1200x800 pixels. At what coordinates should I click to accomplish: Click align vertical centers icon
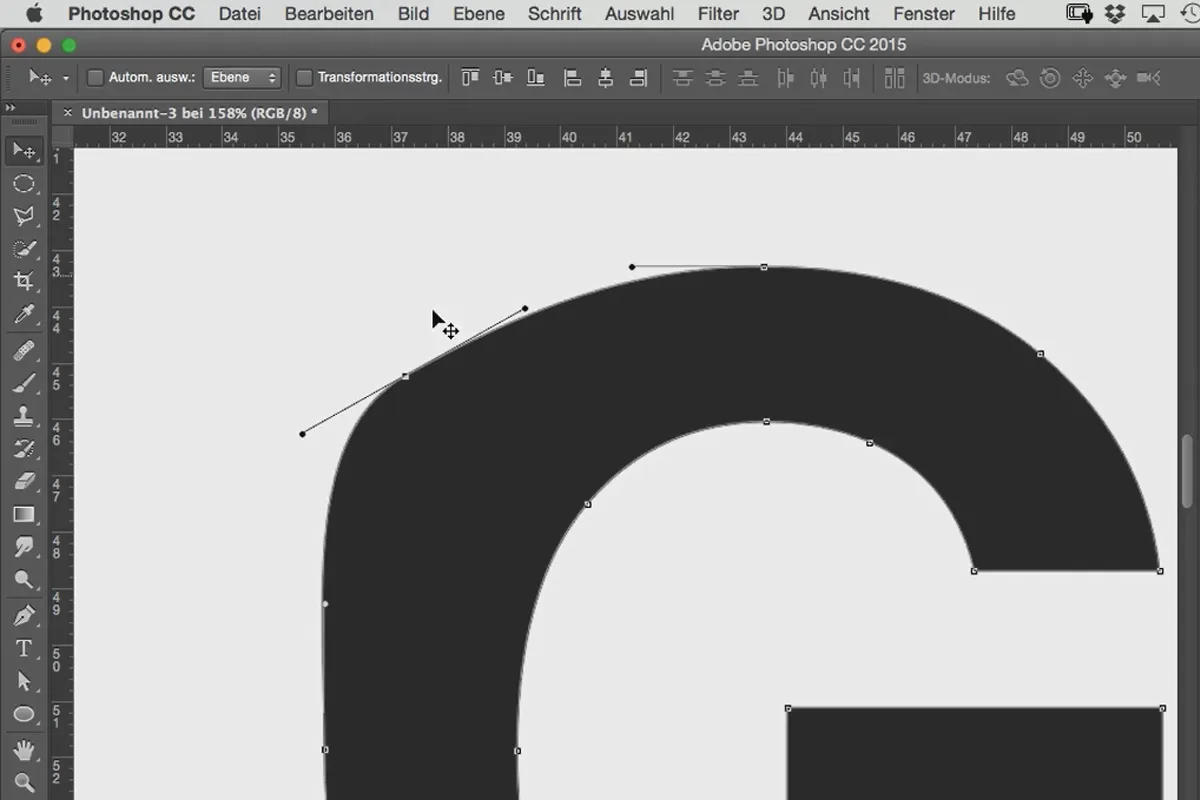point(503,78)
